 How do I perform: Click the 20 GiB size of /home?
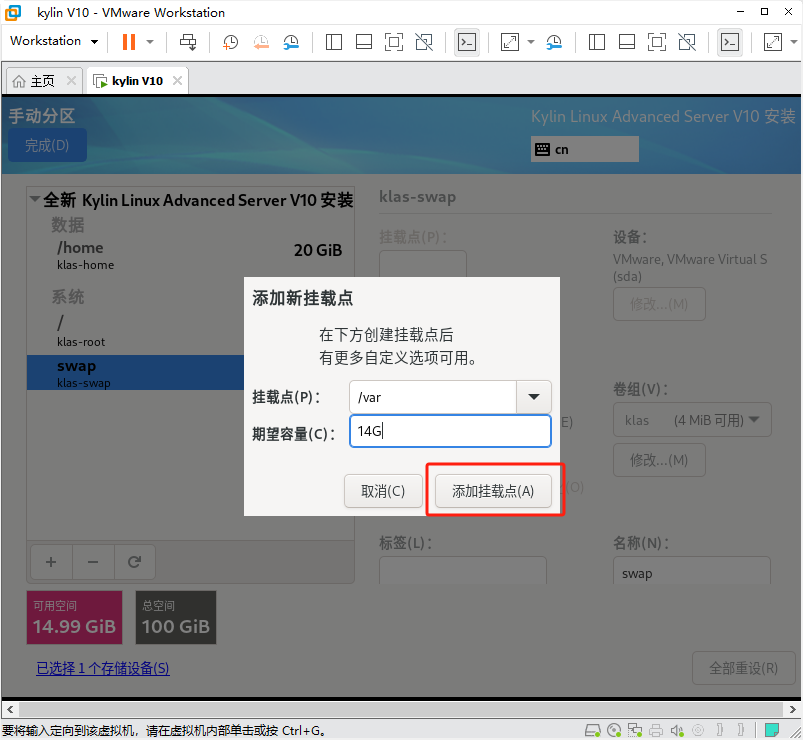[x=318, y=250]
